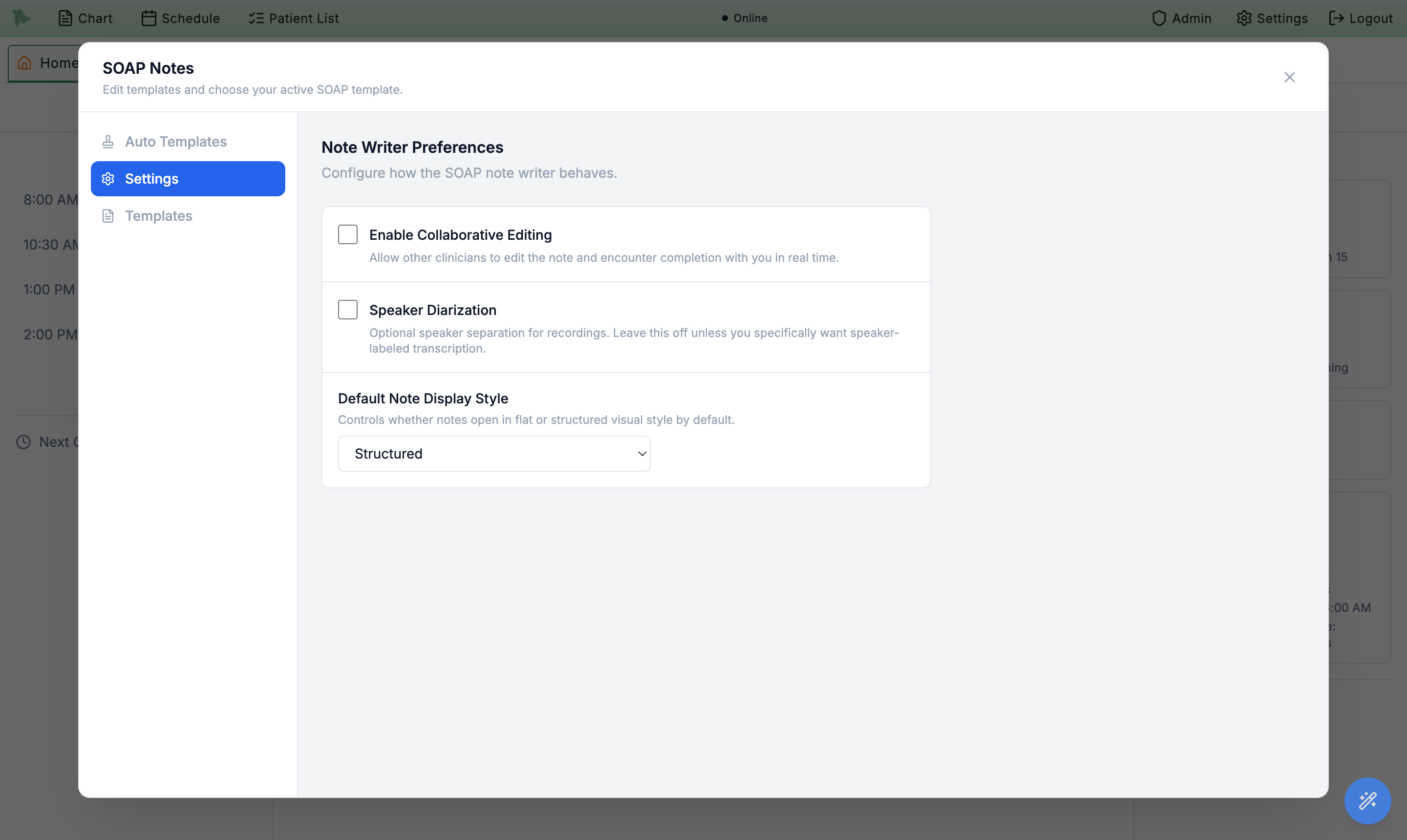Click the 8:00 AM schedule entry
Screen dimensions: 1407x840
tap(50, 200)
